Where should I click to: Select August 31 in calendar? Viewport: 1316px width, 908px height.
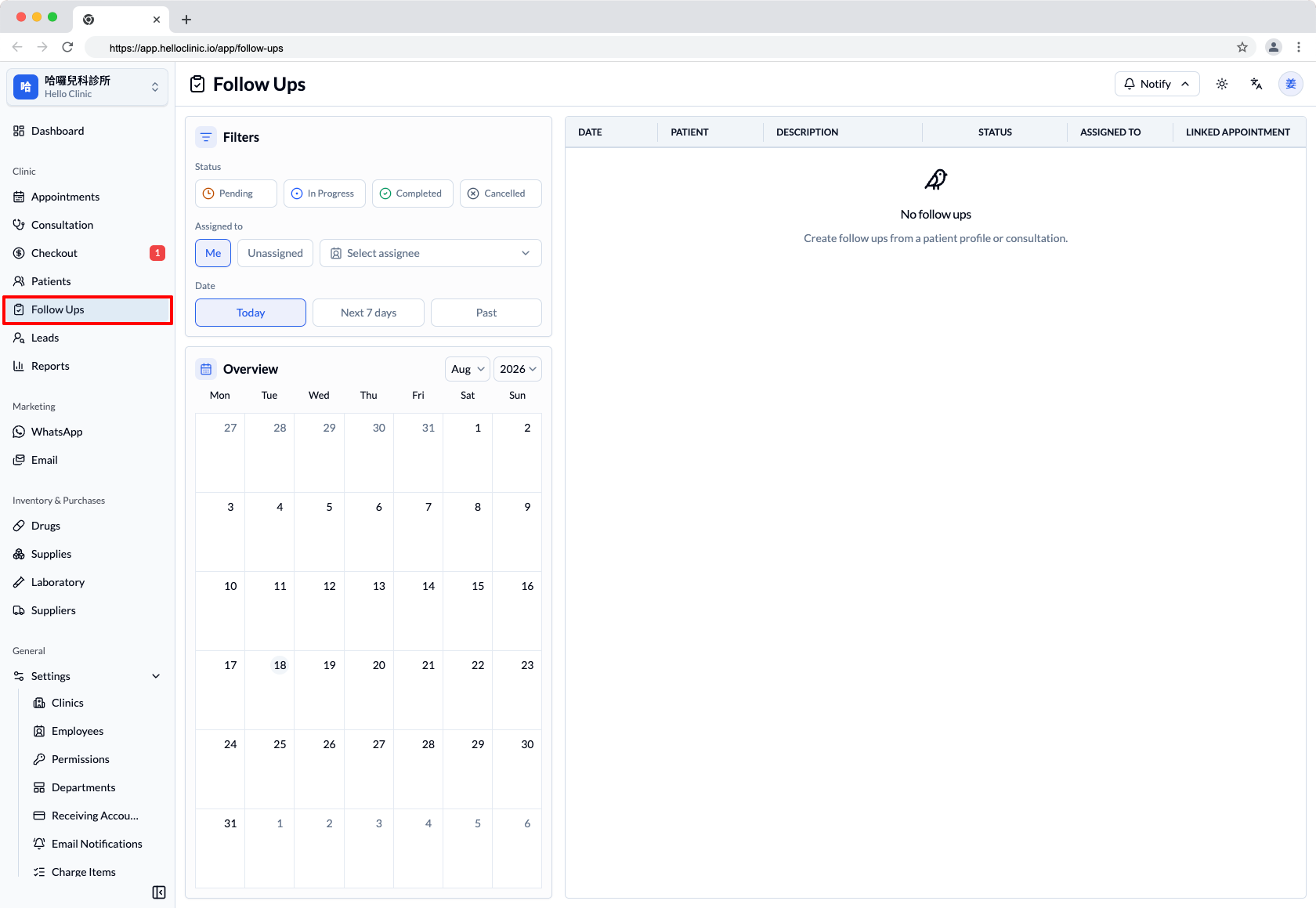(x=220, y=848)
